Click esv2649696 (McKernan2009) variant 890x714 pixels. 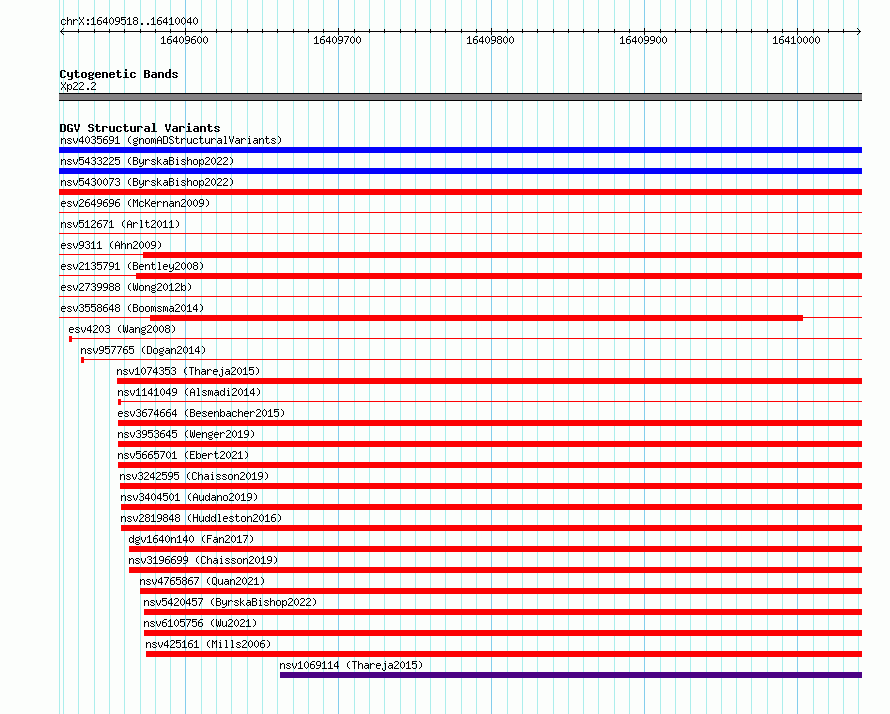135,203
